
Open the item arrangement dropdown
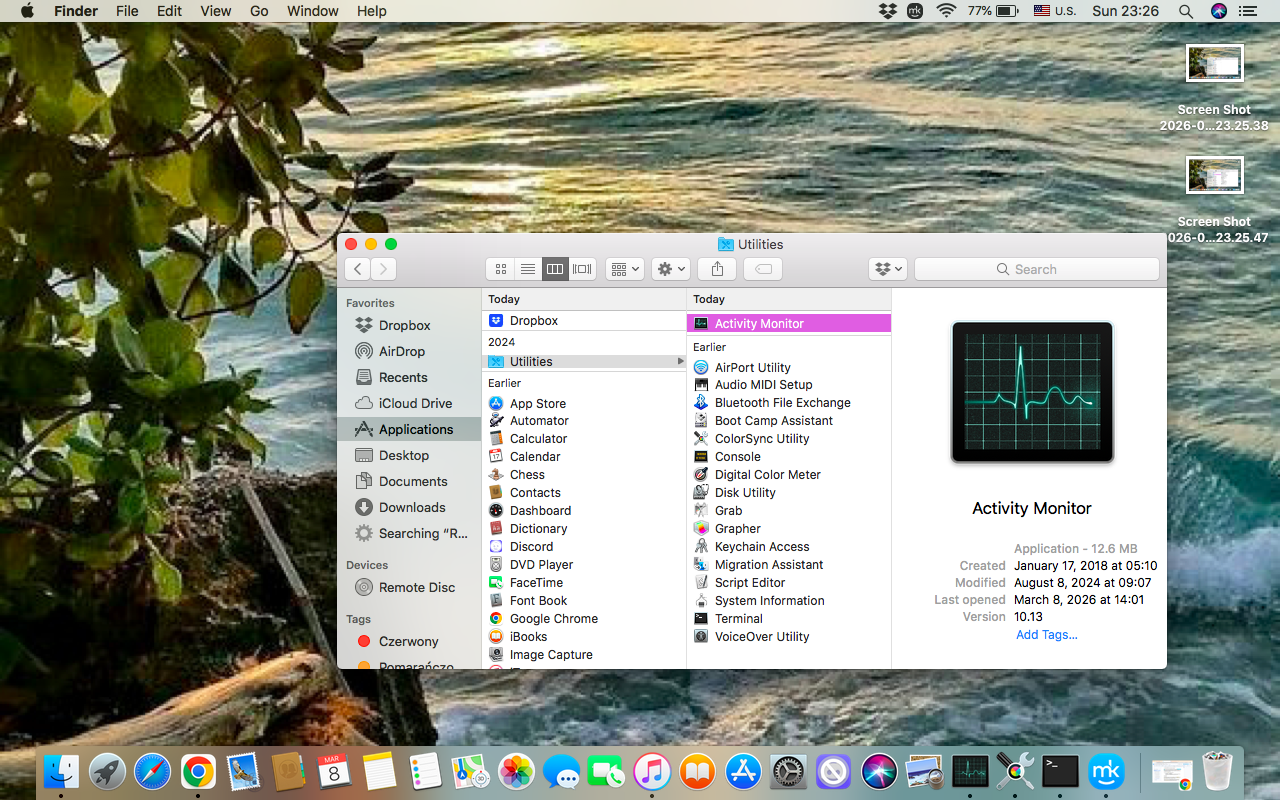click(x=624, y=268)
